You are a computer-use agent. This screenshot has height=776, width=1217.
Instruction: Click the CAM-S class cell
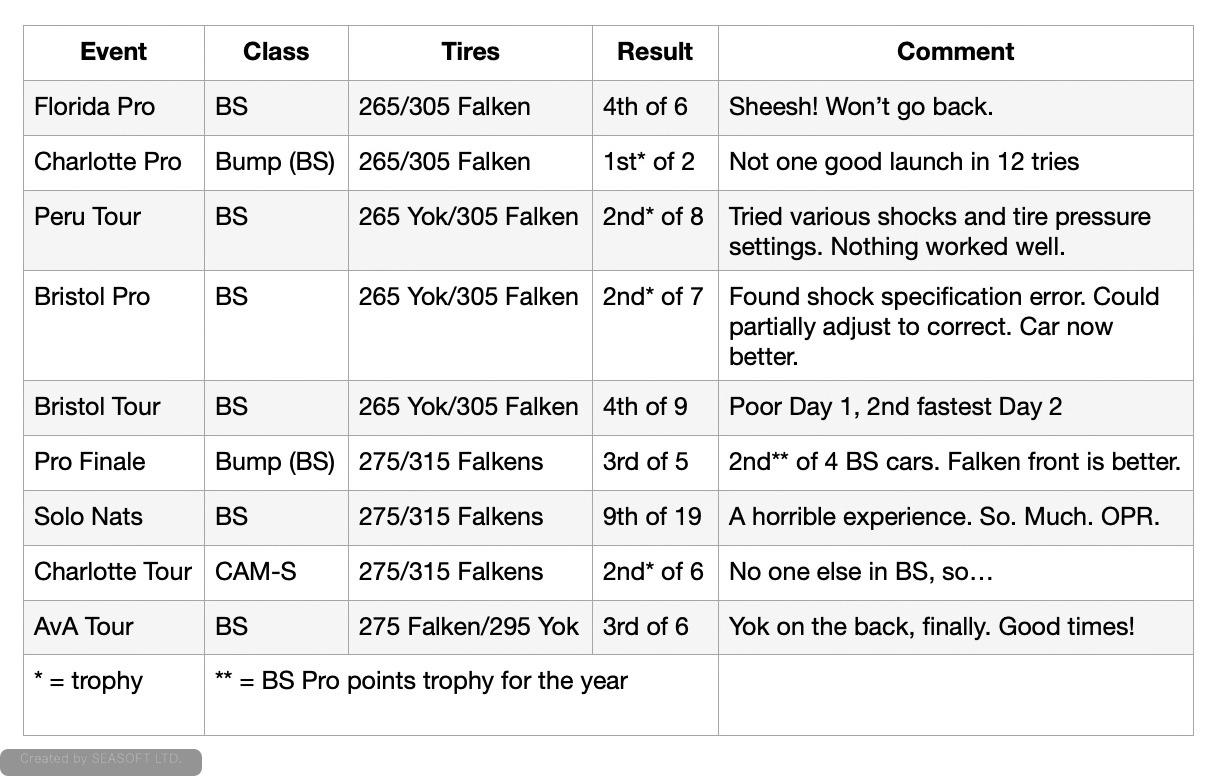[256, 572]
